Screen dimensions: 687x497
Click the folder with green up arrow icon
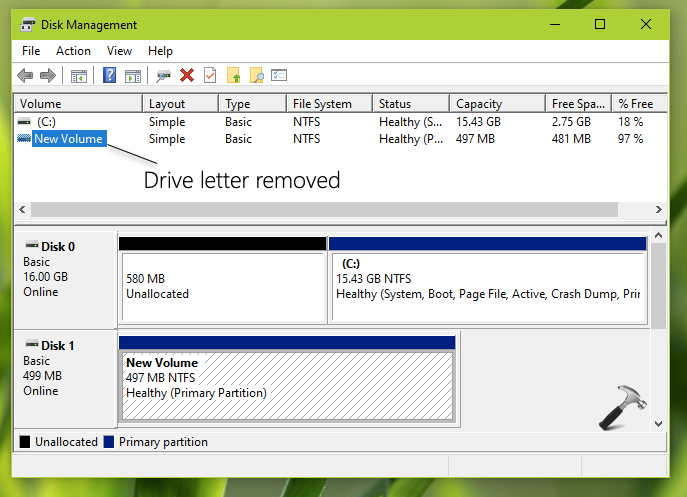pyautogui.click(x=234, y=75)
